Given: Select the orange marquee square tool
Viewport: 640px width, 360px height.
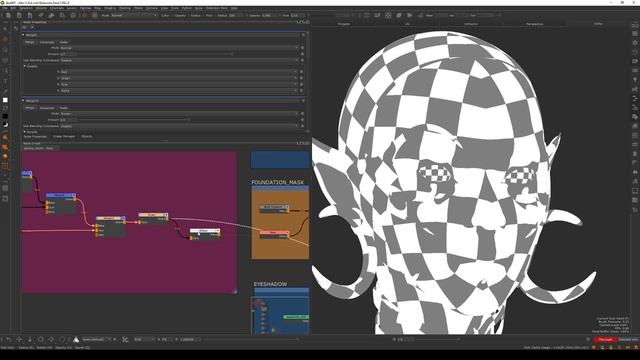Looking at the screenshot, I should click(5, 166).
